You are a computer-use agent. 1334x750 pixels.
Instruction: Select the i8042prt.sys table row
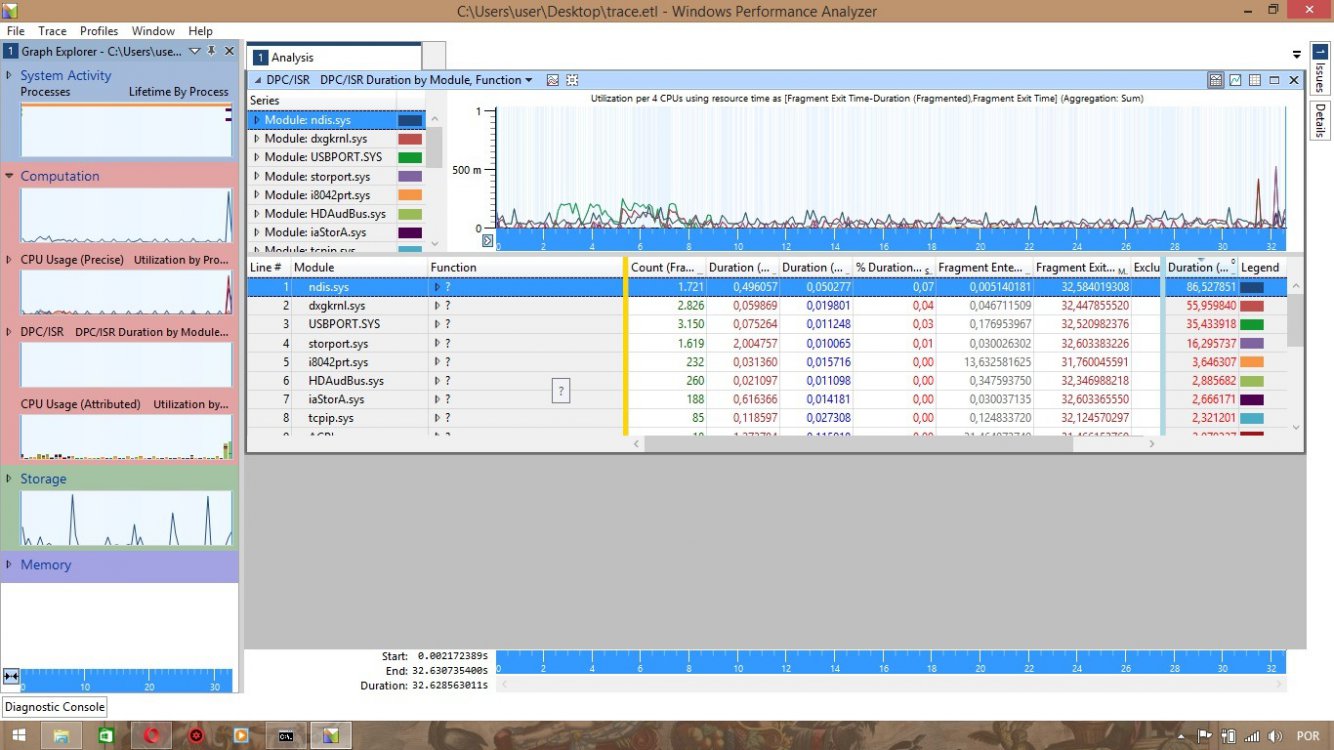click(766, 362)
